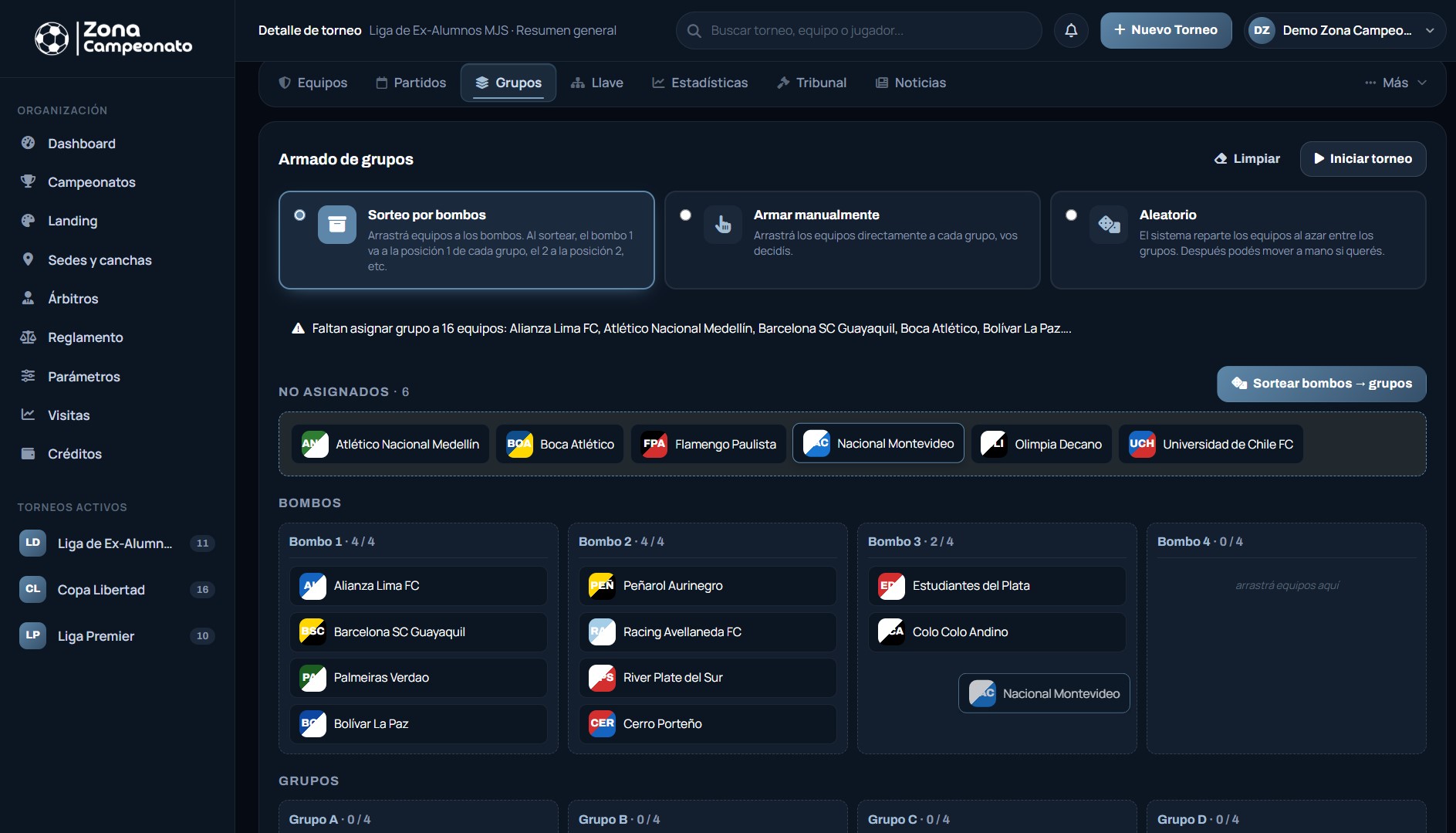1456x833 pixels.
Task: Click the Bombo 4 empty drop zone
Action: tap(1286, 585)
